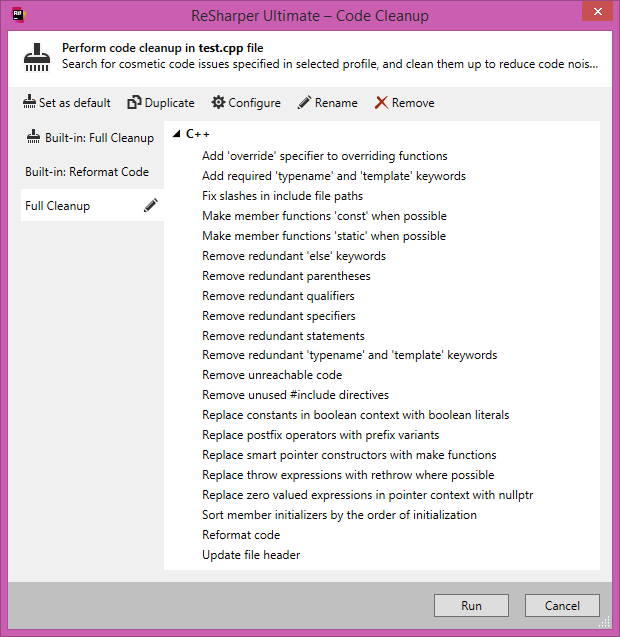Select Make member functions 'const' when possible
620x637 pixels.
pos(324,216)
